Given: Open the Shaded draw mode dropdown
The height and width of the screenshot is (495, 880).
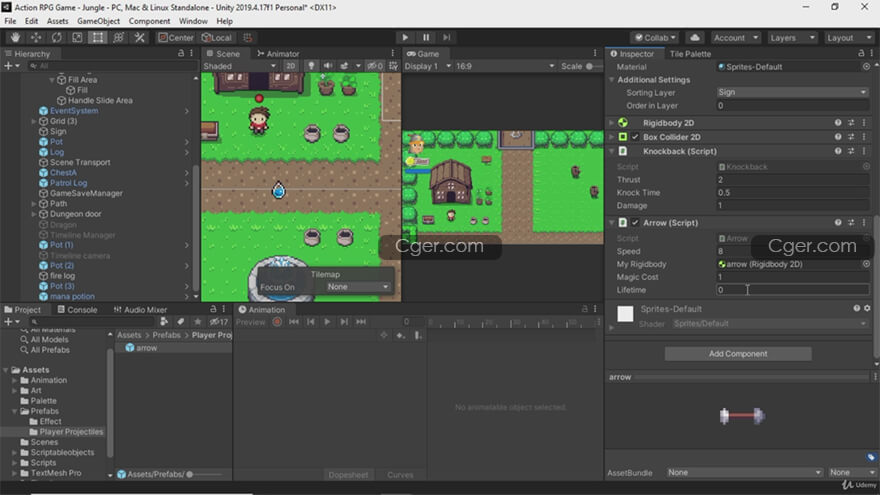Looking at the screenshot, I should click(240, 66).
